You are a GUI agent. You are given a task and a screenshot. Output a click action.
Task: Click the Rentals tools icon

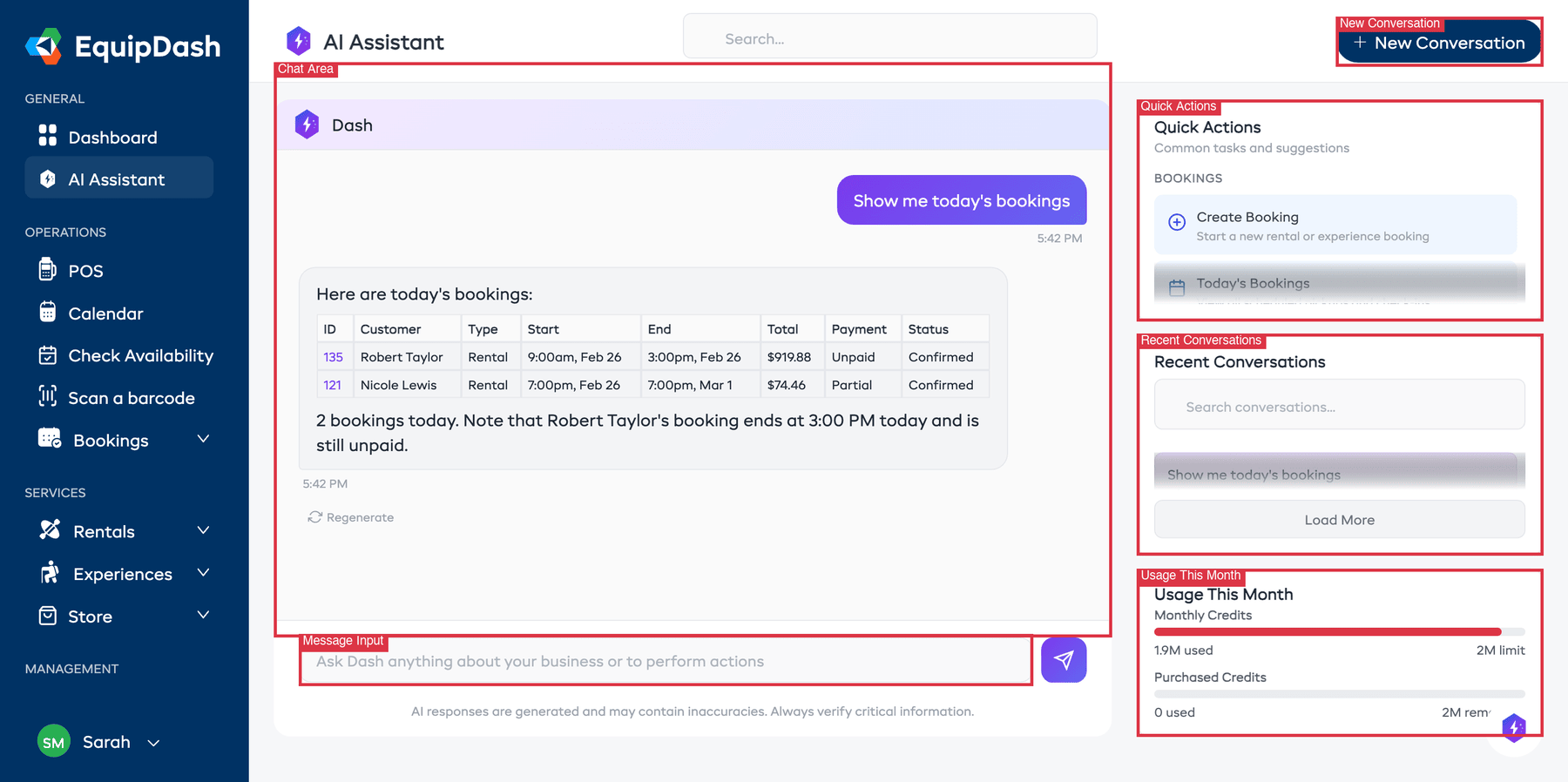[x=50, y=529]
